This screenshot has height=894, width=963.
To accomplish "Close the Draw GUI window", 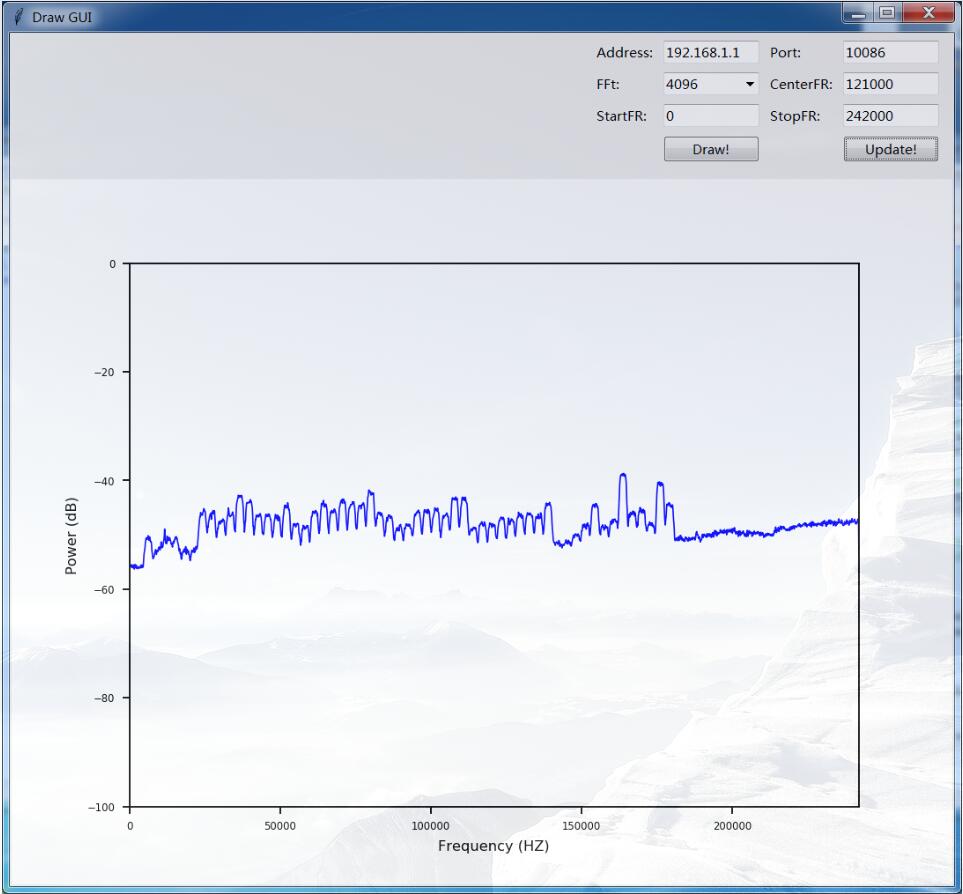I will click(929, 13).
